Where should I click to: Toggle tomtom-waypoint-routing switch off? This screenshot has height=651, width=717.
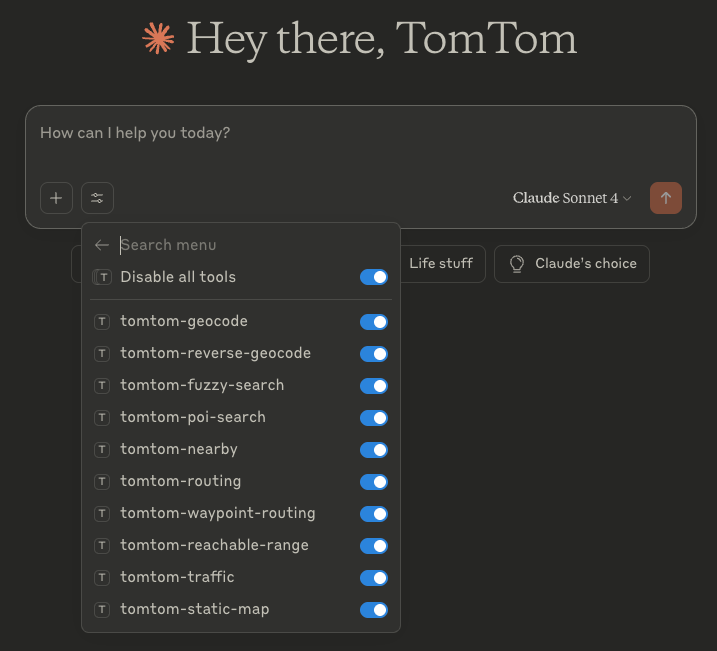click(x=374, y=514)
